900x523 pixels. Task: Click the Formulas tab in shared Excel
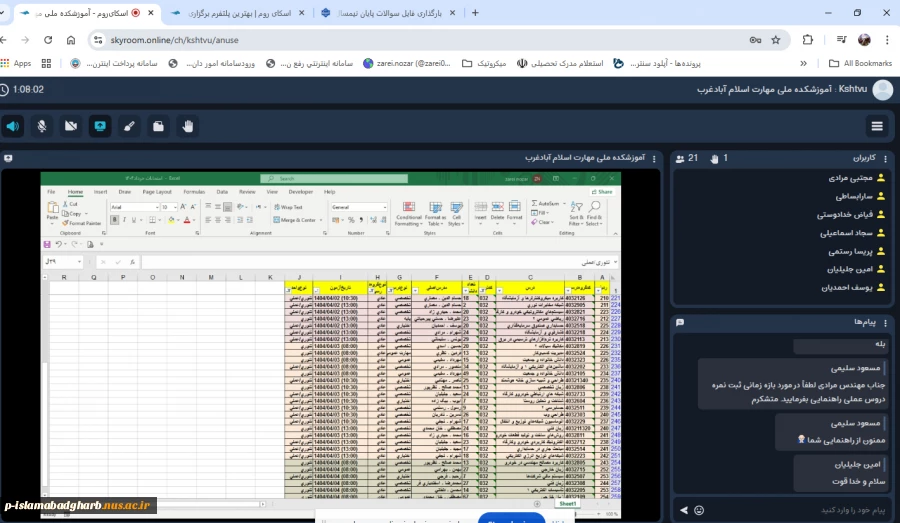click(x=194, y=192)
